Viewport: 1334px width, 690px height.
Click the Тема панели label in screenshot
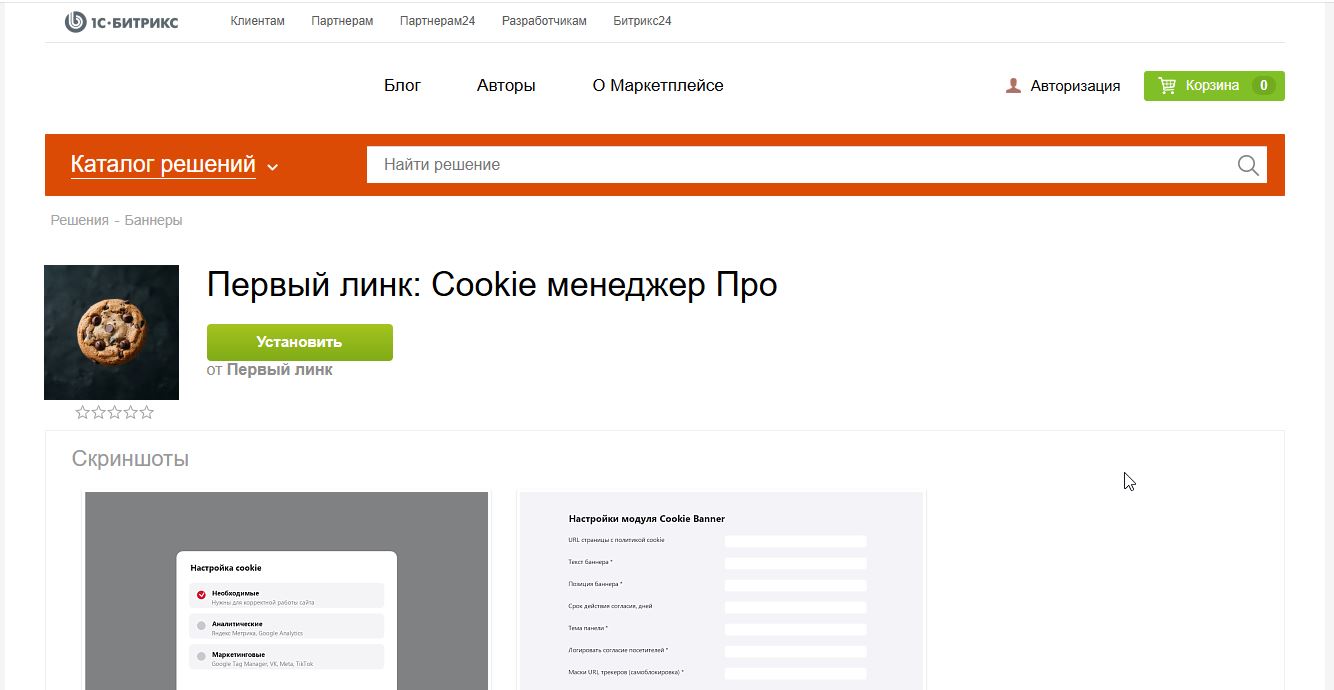click(x=588, y=628)
